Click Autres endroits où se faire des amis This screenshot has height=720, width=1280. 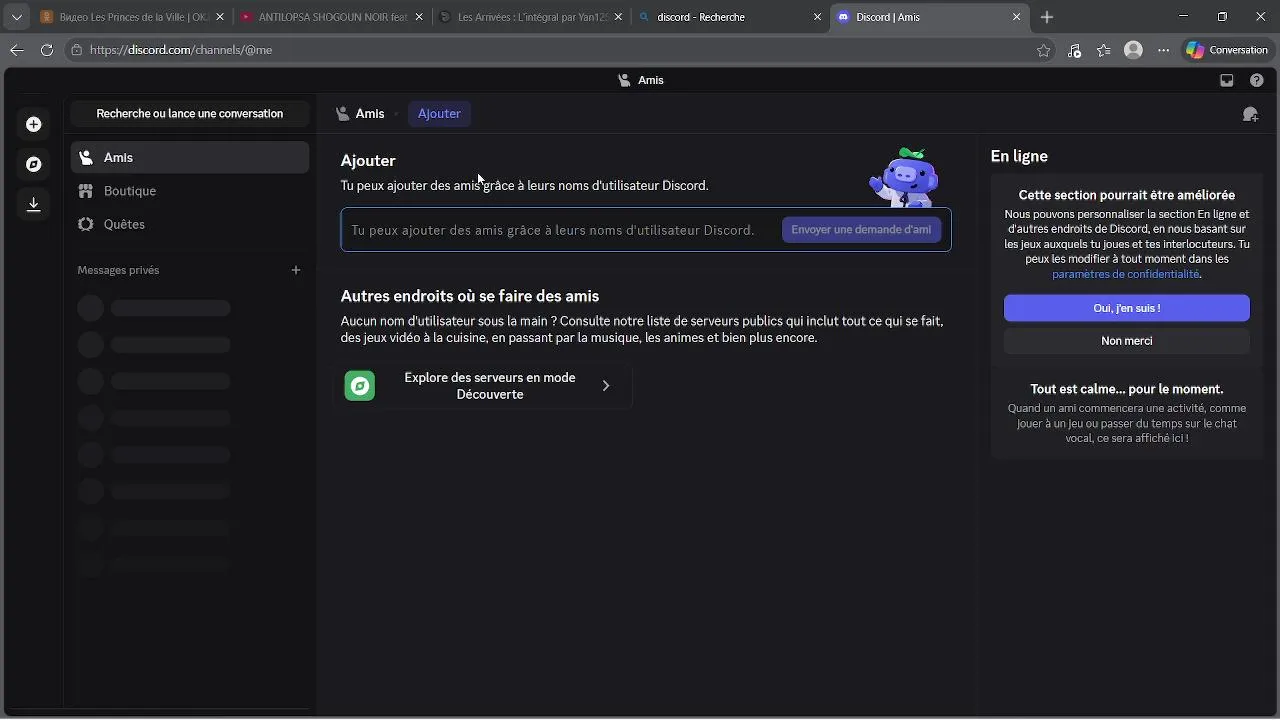point(470,296)
